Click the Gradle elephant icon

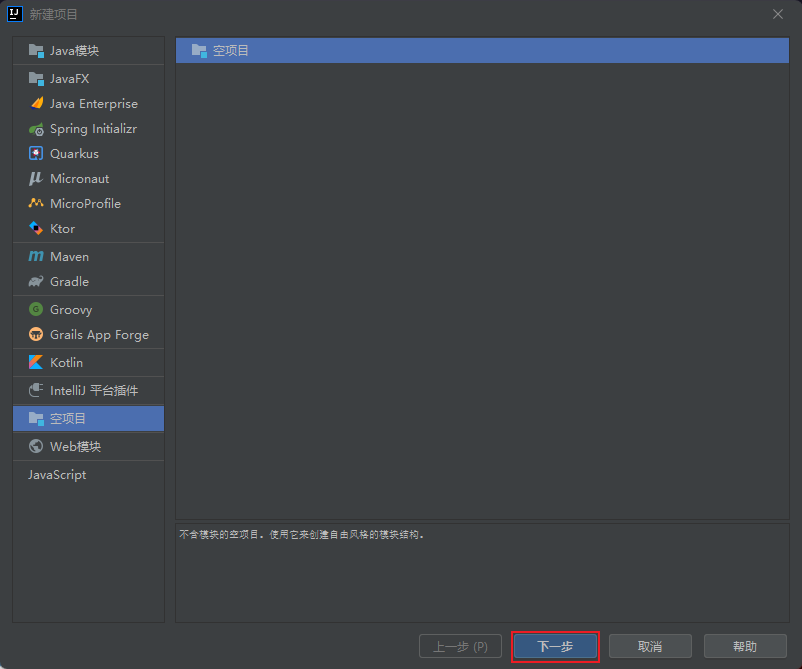tap(36, 281)
